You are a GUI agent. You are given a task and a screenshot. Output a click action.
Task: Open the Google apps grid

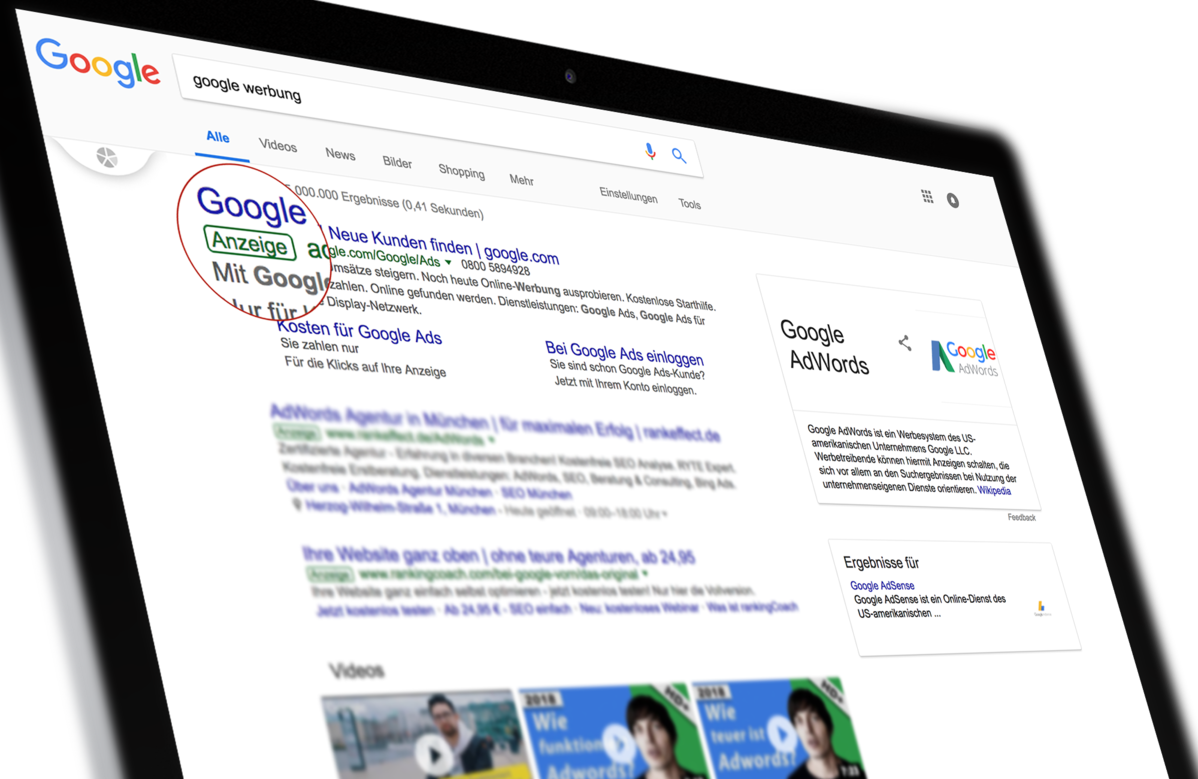(x=927, y=197)
